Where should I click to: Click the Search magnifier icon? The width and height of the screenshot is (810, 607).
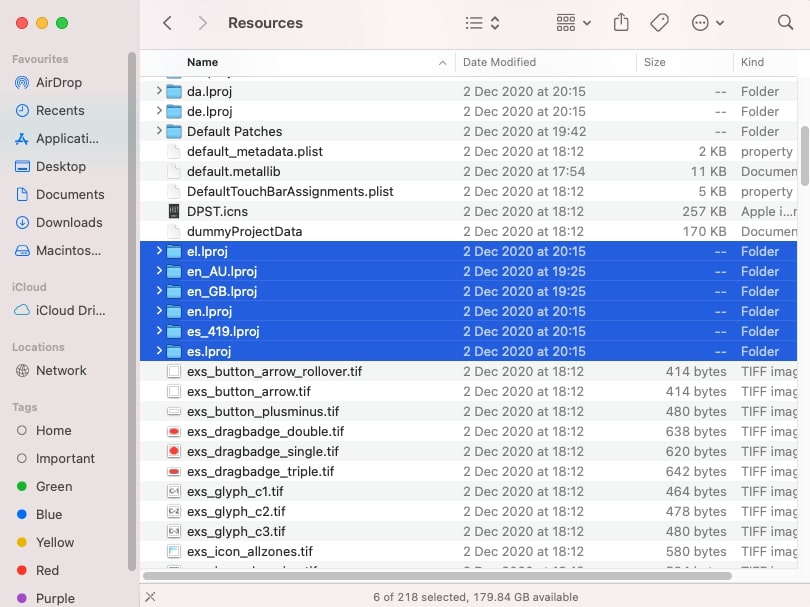(x=785, y=22)
